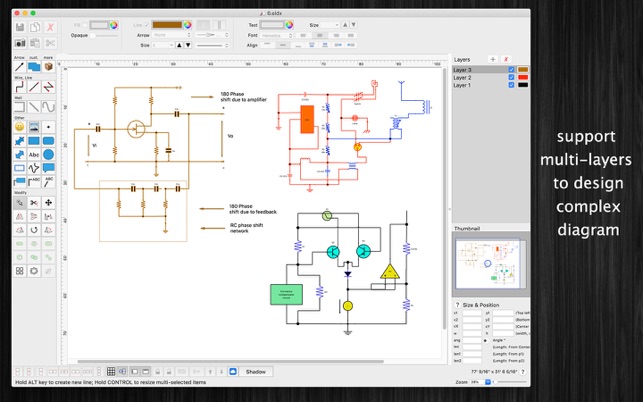Click the diagram Thumbnail preview
643x402 pixels.
point(490,264)
